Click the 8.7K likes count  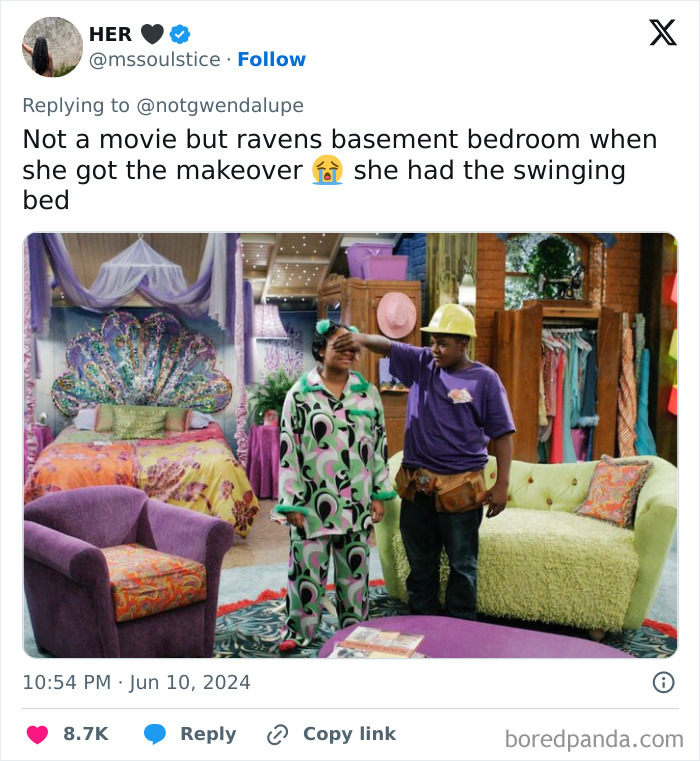click(85, 734)
